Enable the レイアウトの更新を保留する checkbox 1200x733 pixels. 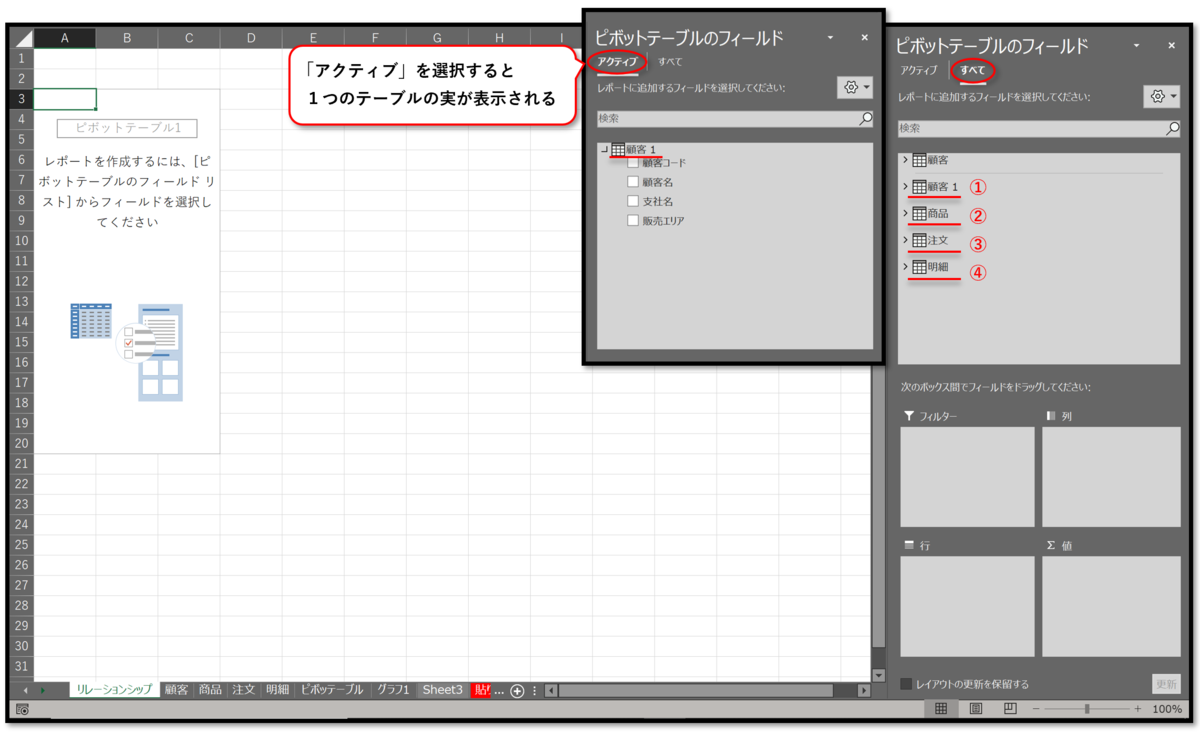[906, 684]
